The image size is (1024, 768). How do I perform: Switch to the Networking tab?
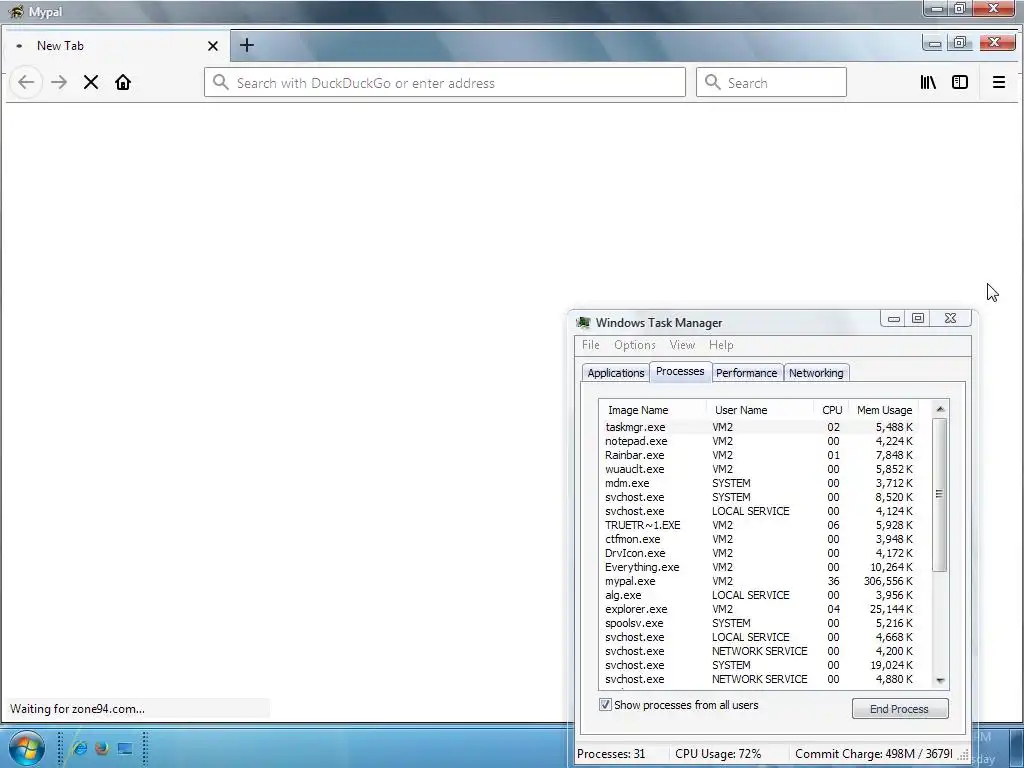point(816,373)
